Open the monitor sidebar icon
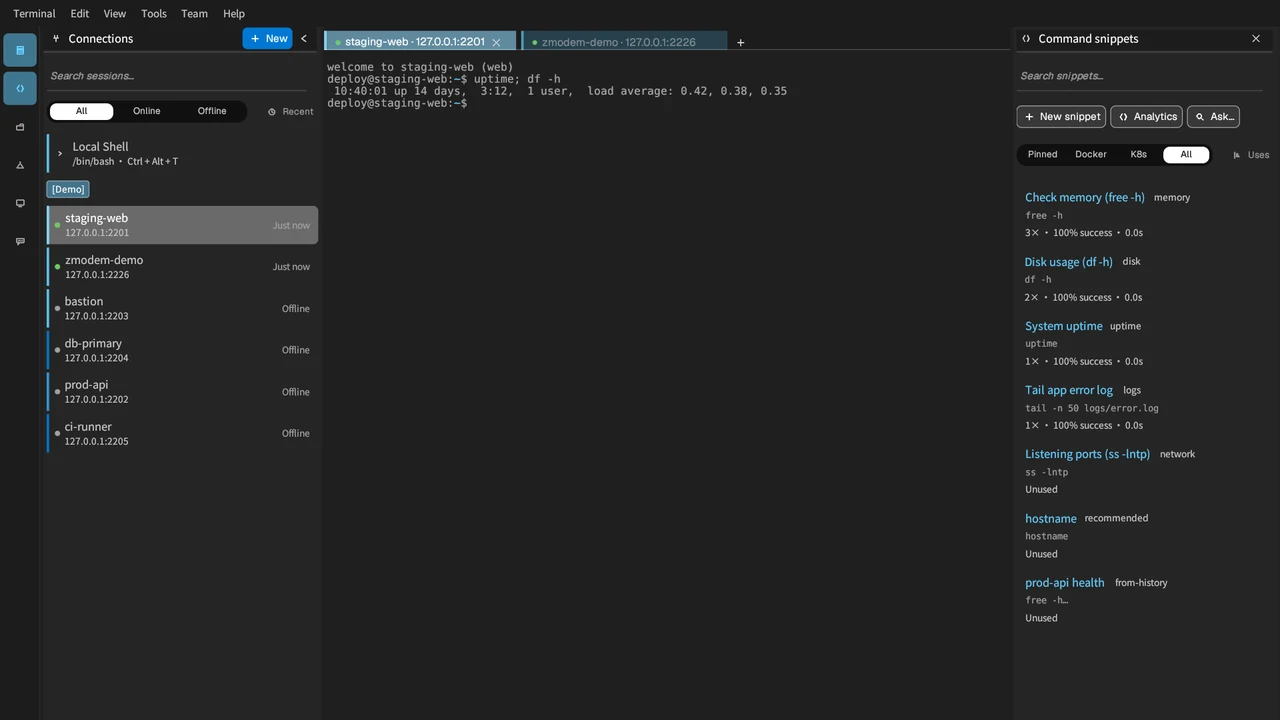This screenshot has width=1280, height=720. (20, 203)
